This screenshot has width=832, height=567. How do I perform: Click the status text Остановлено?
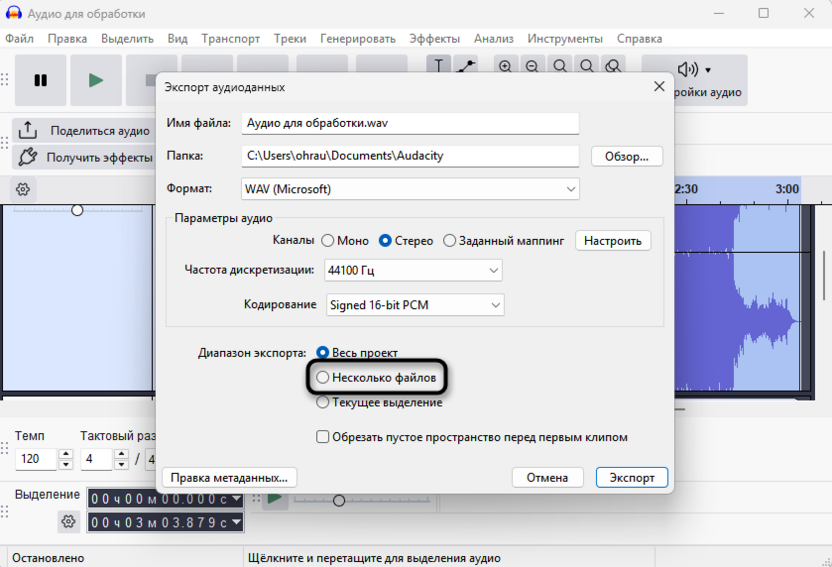48,558
